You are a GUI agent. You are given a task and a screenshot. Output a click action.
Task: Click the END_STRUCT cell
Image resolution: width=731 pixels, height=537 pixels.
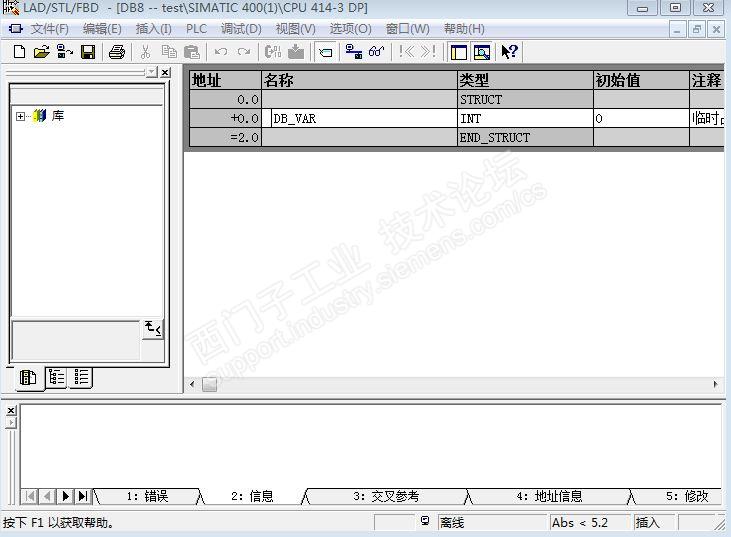pos(525,138)
